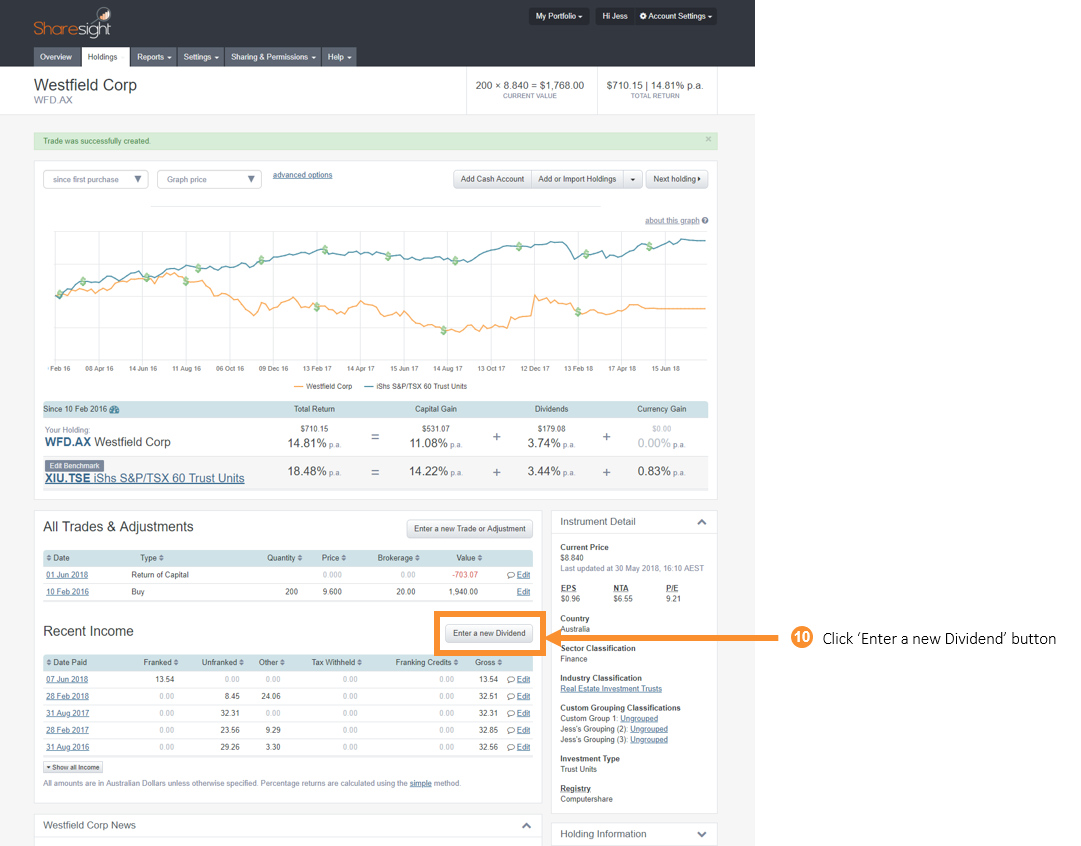Open the Reports menu
This screenshot has width=1081, height=846.
[154, 57]
